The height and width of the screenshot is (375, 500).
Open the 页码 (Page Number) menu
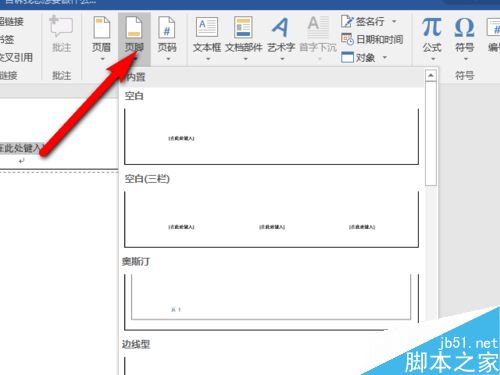167,38
